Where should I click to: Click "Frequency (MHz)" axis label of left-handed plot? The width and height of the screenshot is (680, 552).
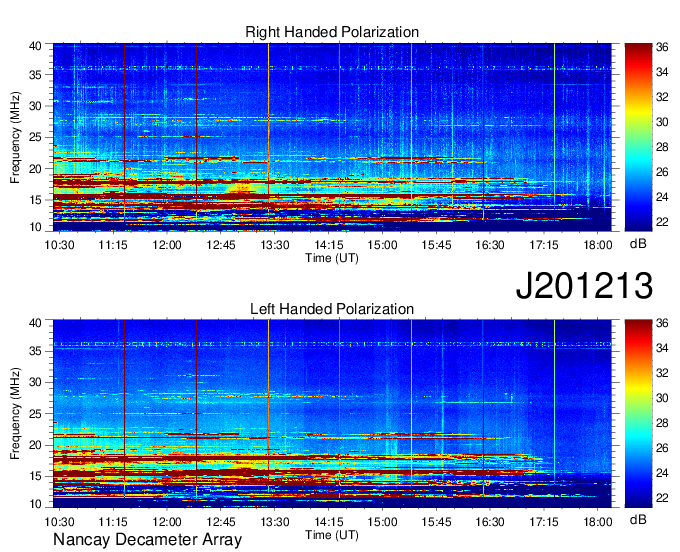point(15,414)
